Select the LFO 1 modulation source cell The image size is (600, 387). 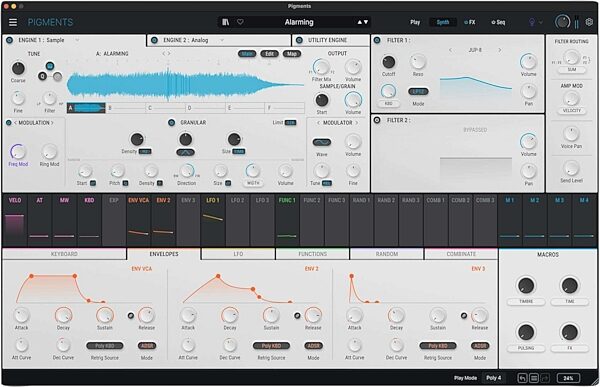coord(213,220)
